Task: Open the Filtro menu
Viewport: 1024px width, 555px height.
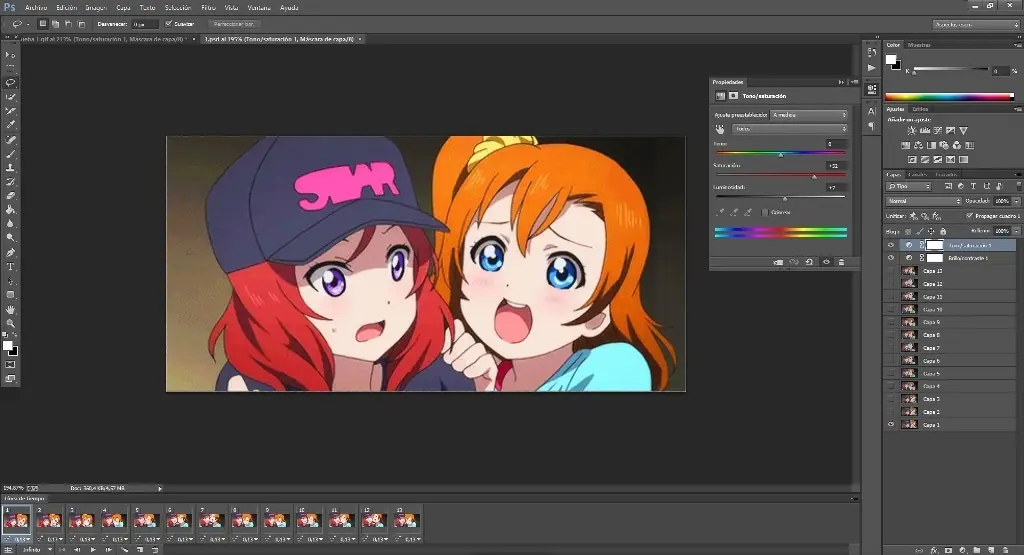Action: click(208, 7)
